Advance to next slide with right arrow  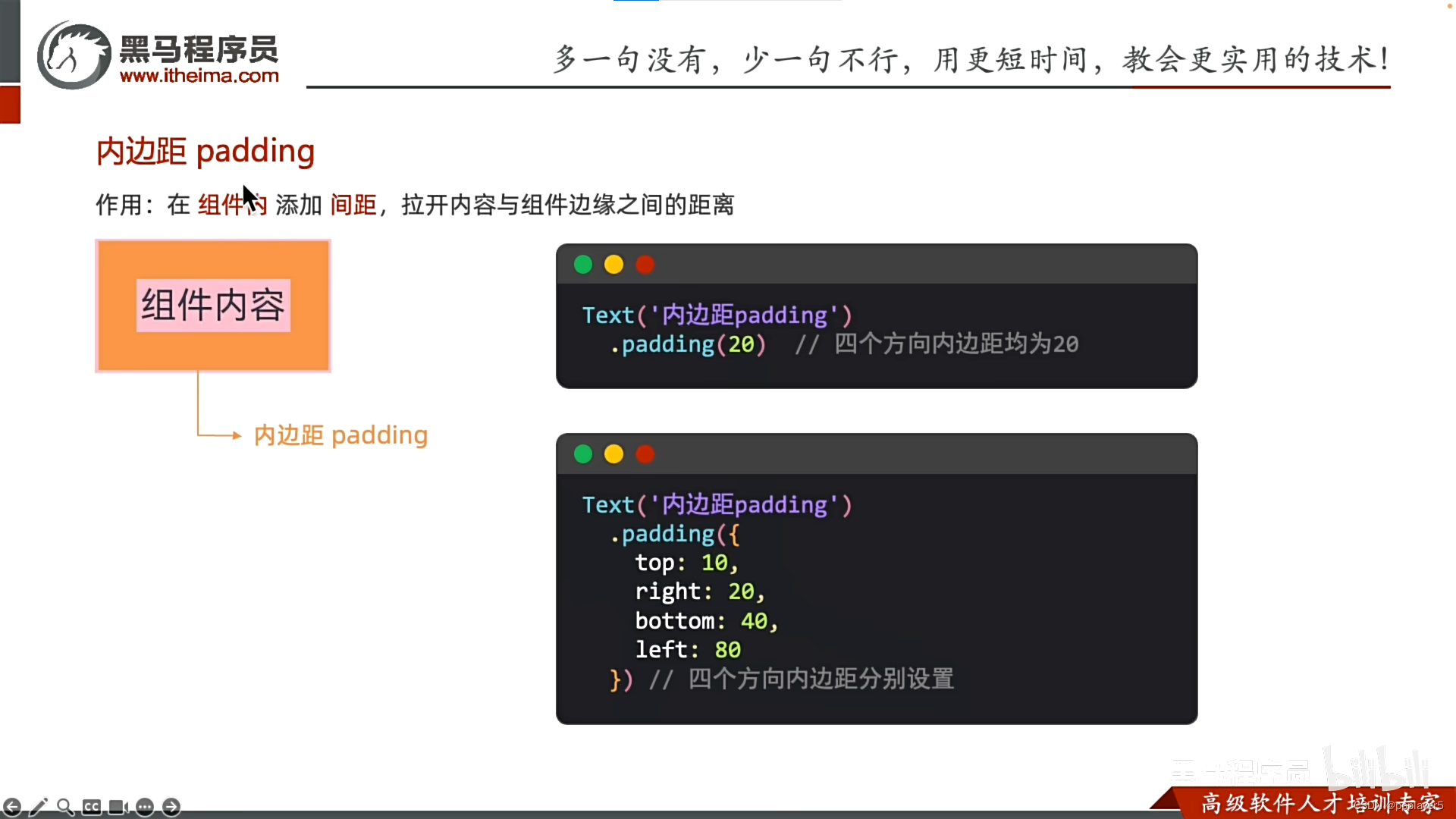coord(171,807)
